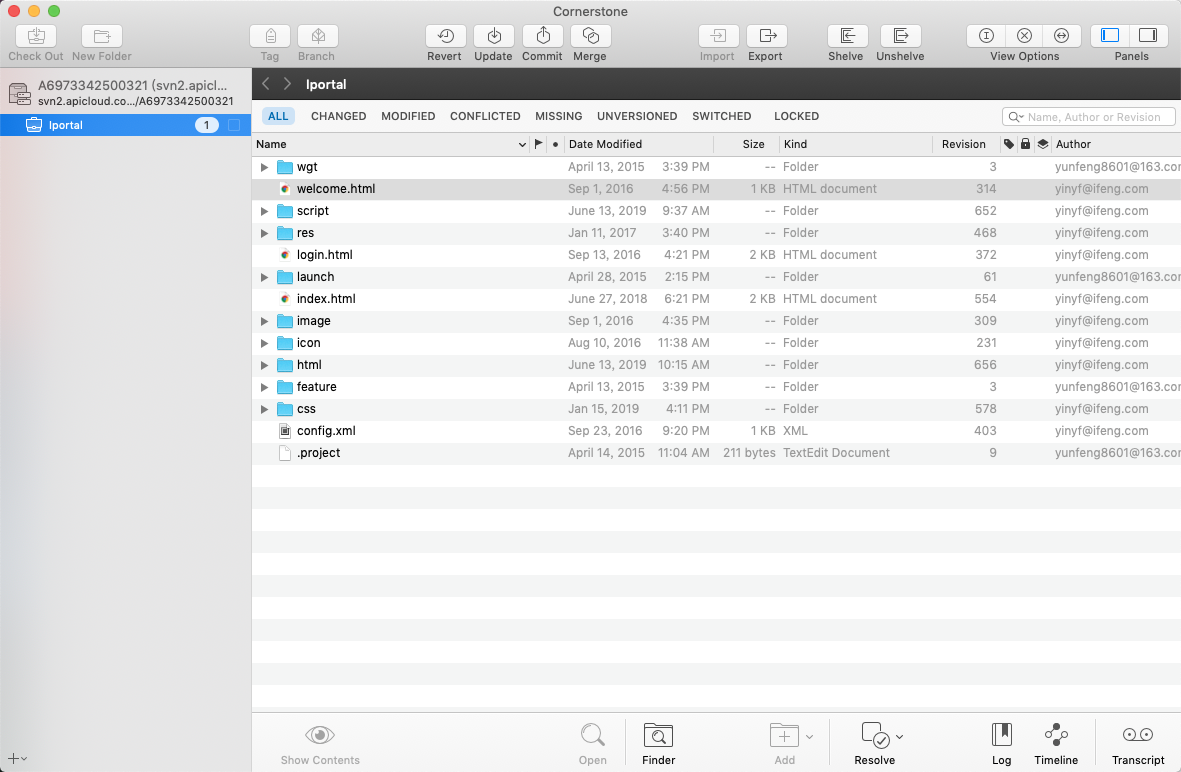Filter by MISSING files
The image size is (1181, 772).
tap(559, 116)
